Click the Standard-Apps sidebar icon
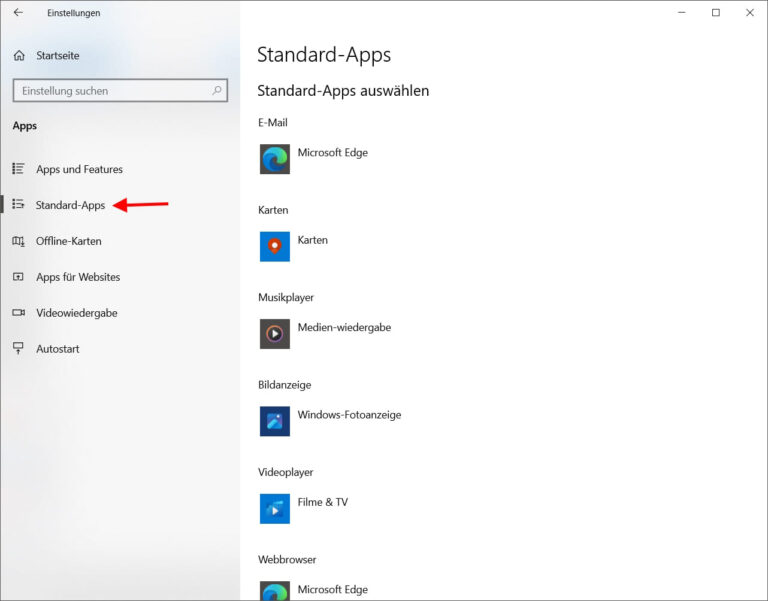Screen dimensions: 768x601 click(x=18, y=204)
